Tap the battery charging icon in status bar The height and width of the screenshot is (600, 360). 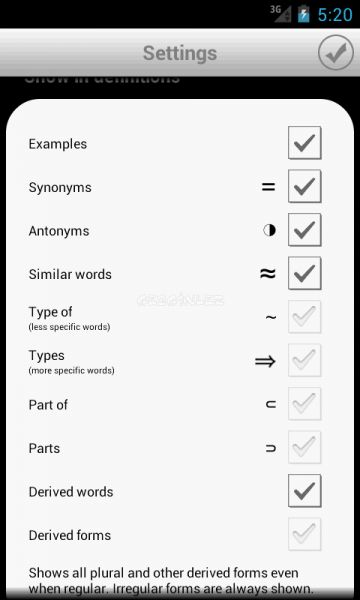[x=303, y=15]
